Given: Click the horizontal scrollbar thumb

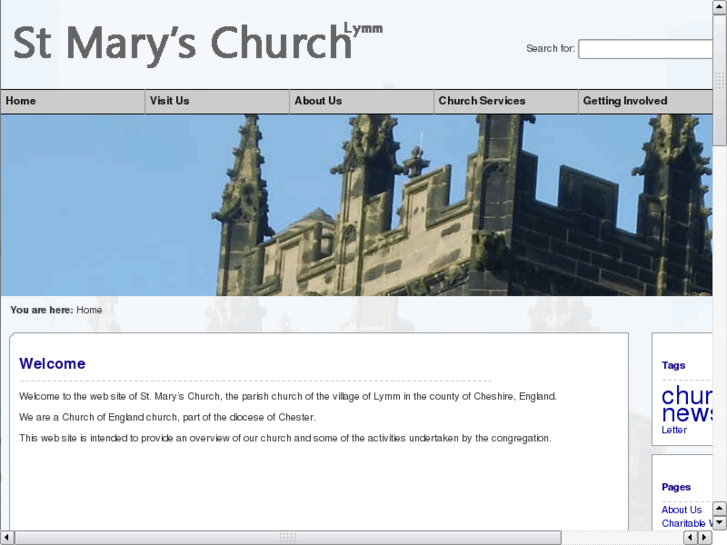Looking at the screenshot, I should click(x=287, y=538).
